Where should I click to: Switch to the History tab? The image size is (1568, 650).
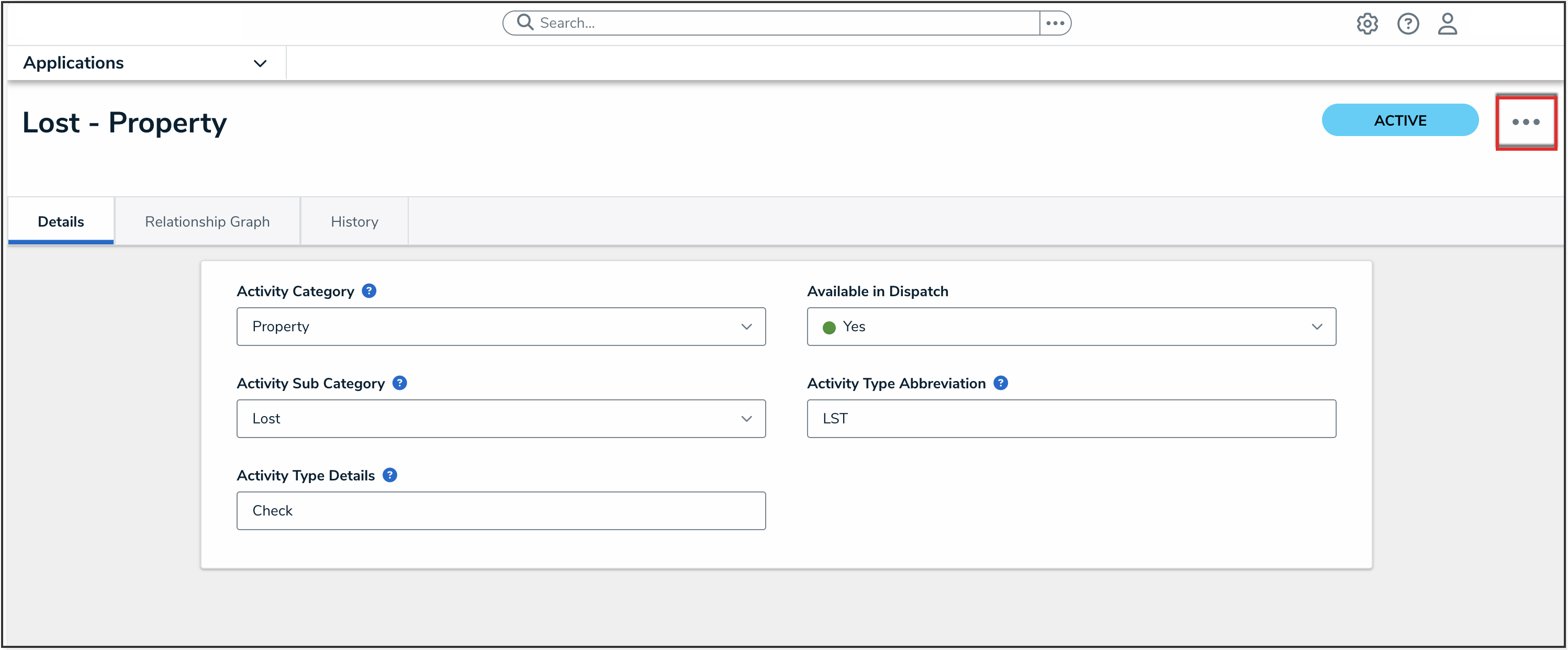[x=354, y=221]
